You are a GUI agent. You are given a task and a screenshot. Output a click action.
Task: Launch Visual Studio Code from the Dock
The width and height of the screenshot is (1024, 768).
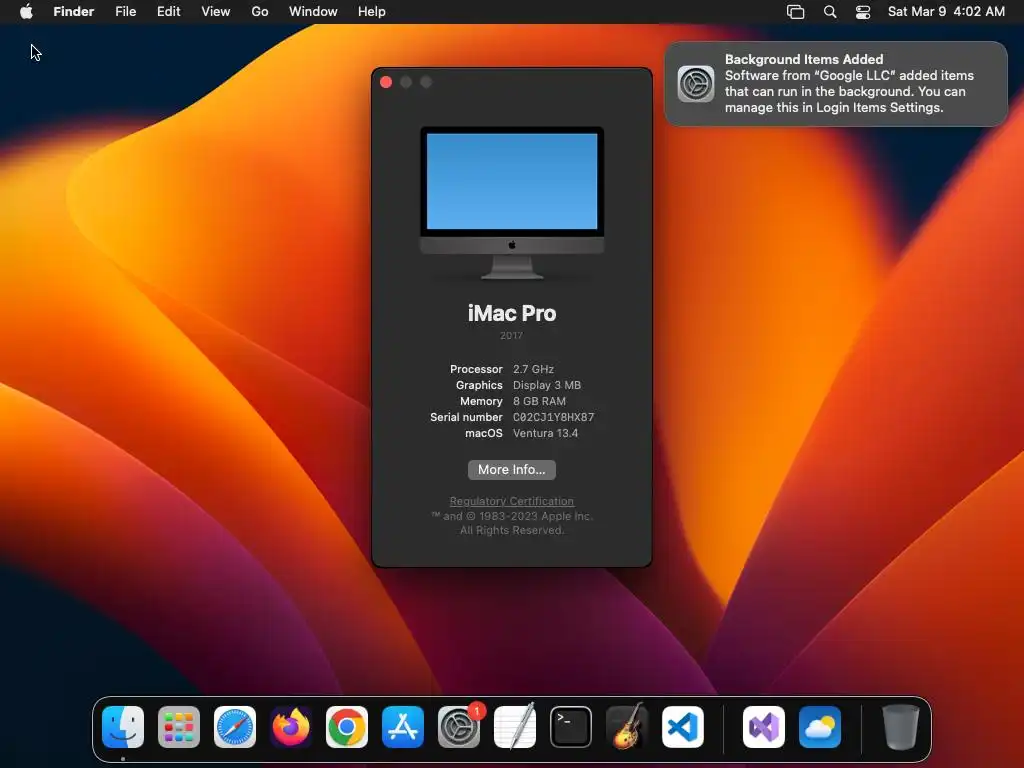coord(683,727)
